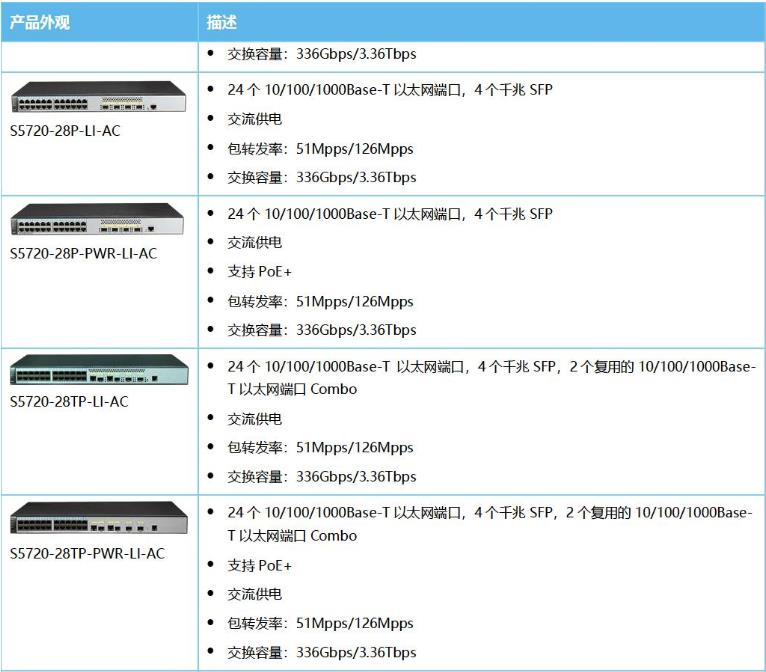The image size is (766, 672).
Task: Click 包转发率 line in the S5720-28TP-LI-AC row
Action: click(x=320, y=447)
